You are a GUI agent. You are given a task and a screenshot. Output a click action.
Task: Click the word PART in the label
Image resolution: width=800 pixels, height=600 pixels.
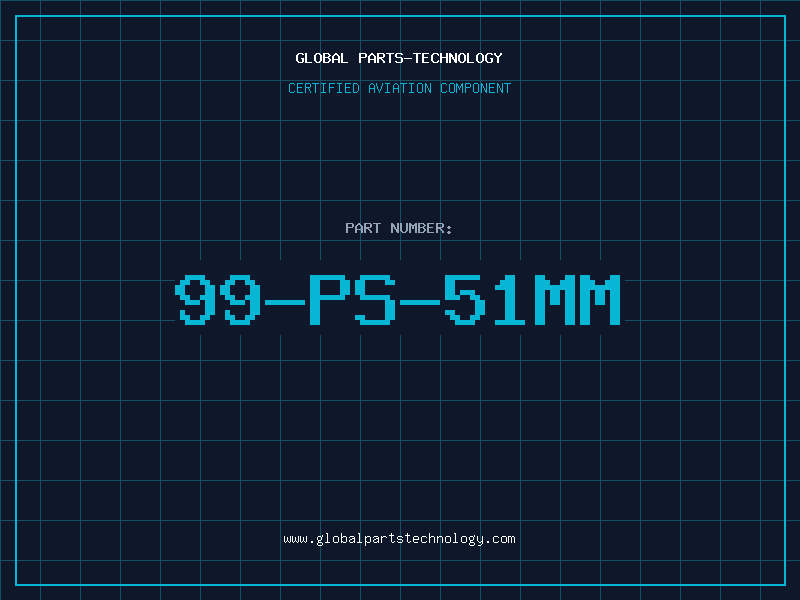(x=363, y=228)
